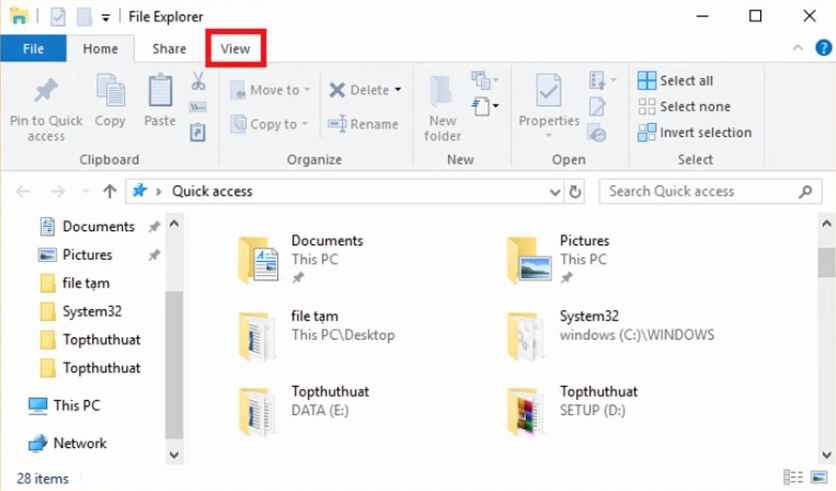Screen dimensions: 836x491
Task: Switch to details view in status bar
Action: click(x=794, y=477)
